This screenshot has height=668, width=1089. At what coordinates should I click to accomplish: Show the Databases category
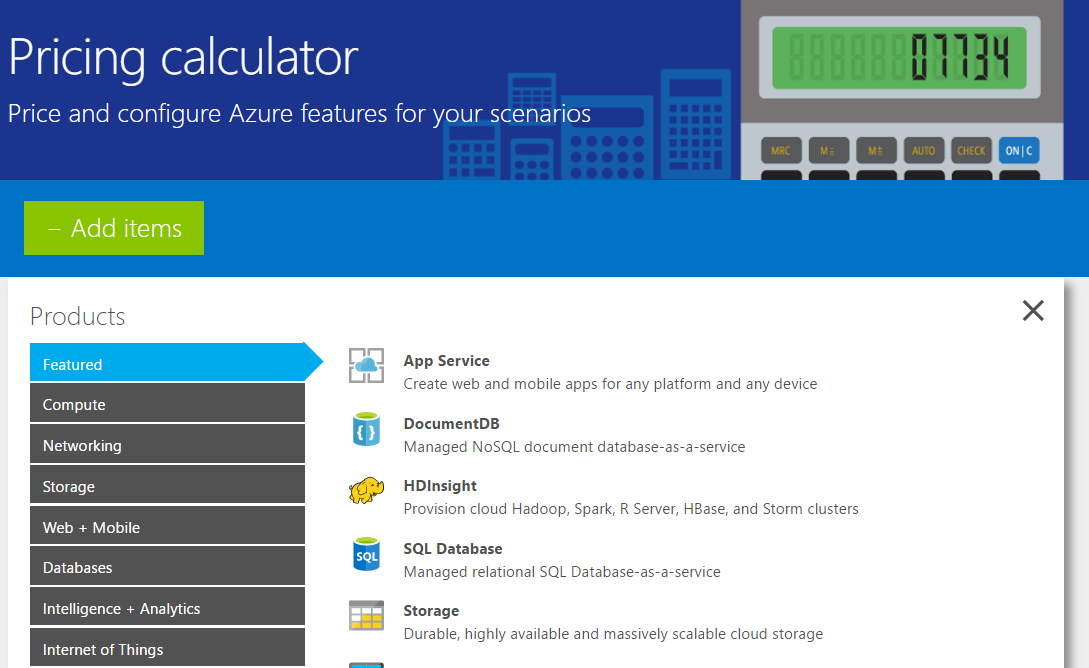point(167,567)
